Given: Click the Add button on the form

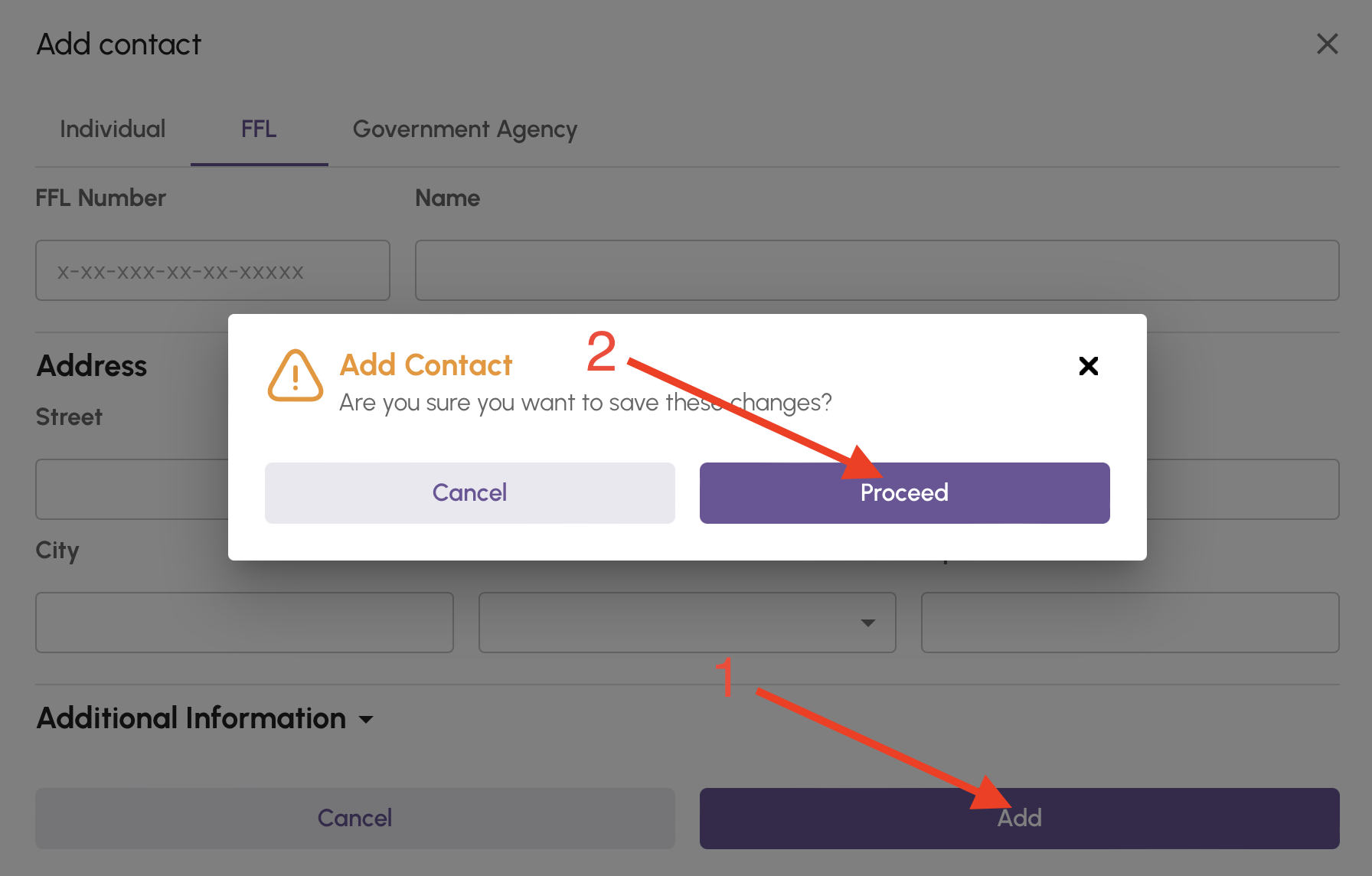Looking at the screenshot, I should point(1018,818).
